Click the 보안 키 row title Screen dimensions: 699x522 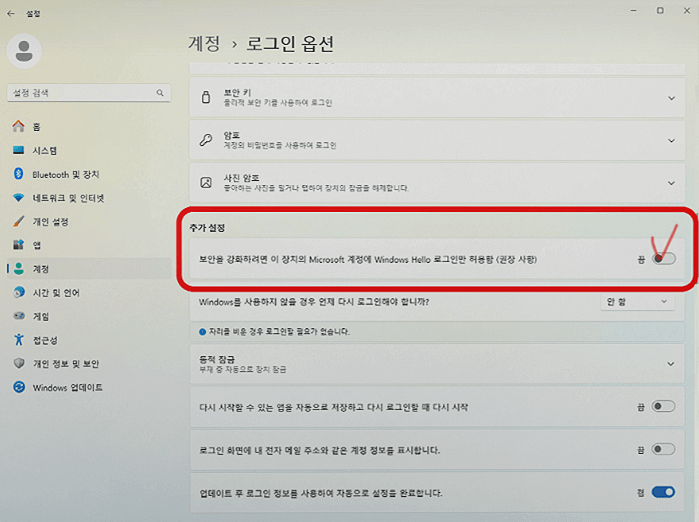click(x=237, y=92)
